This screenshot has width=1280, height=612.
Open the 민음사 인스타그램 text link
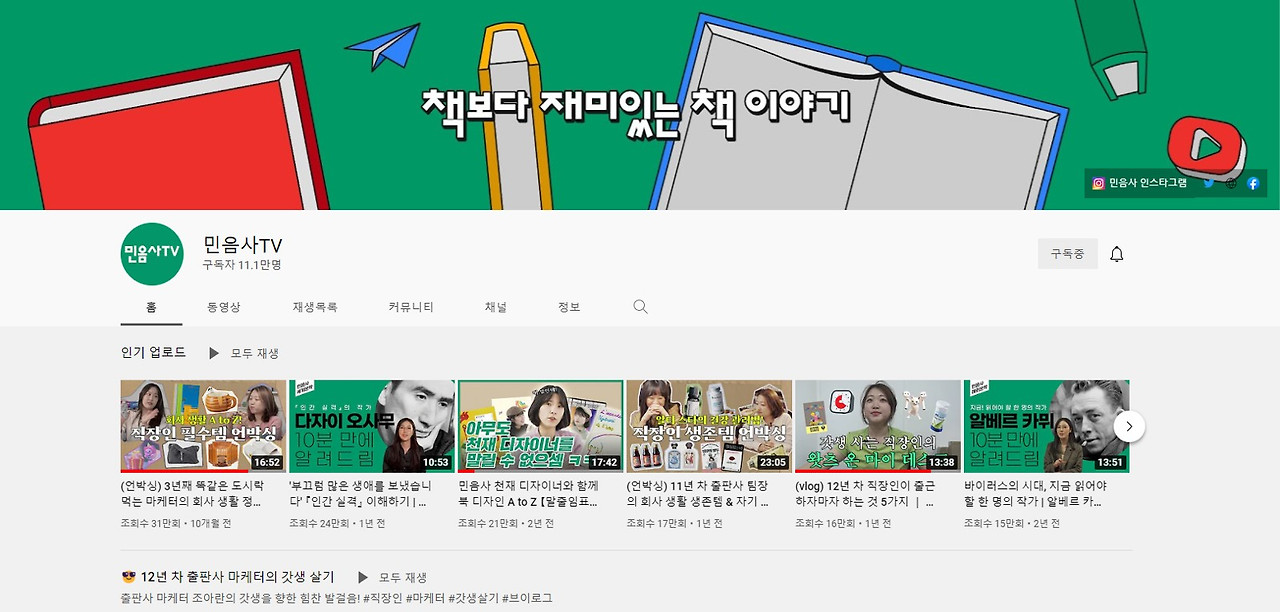coord(1147,183)
